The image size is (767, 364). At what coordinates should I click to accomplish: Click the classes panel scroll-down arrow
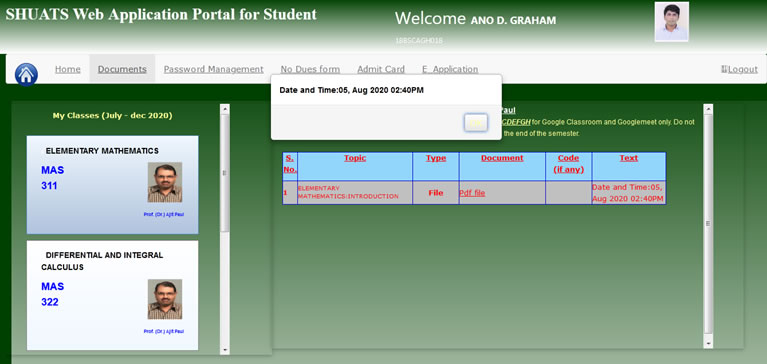tap(225, 350)
